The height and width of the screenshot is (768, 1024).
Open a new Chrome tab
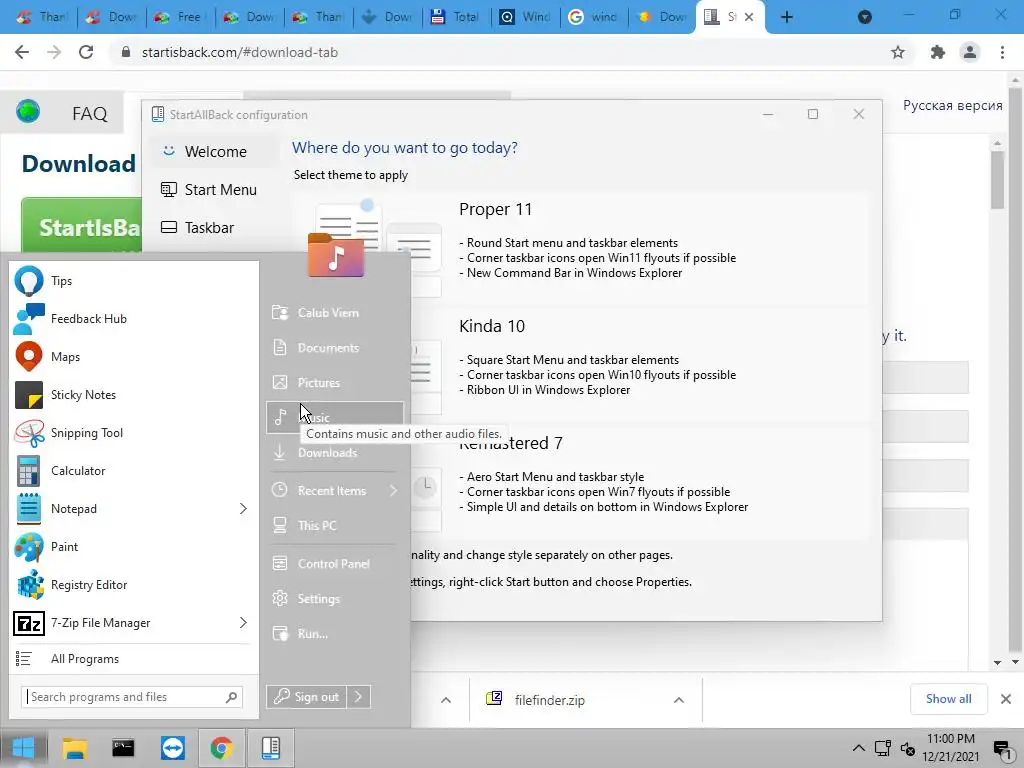click(x=787, y=17)
